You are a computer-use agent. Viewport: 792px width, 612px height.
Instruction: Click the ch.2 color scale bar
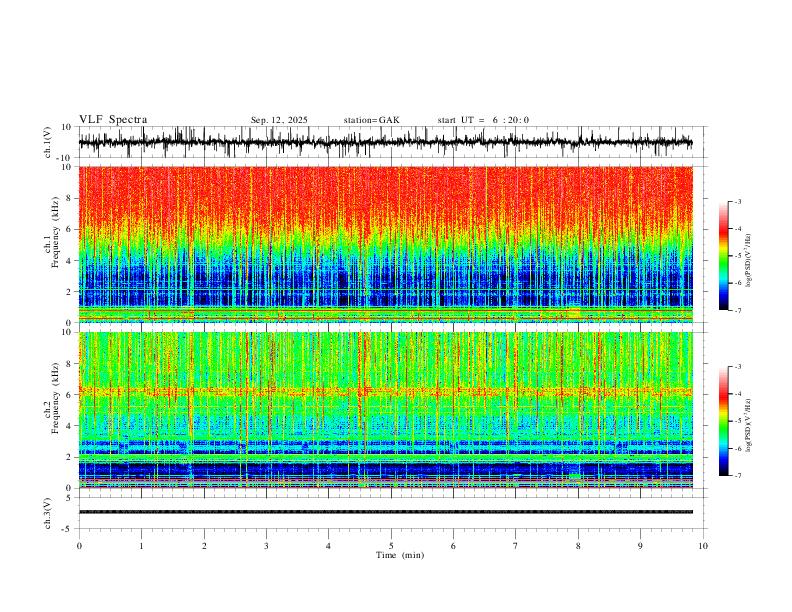click(723, 421)
